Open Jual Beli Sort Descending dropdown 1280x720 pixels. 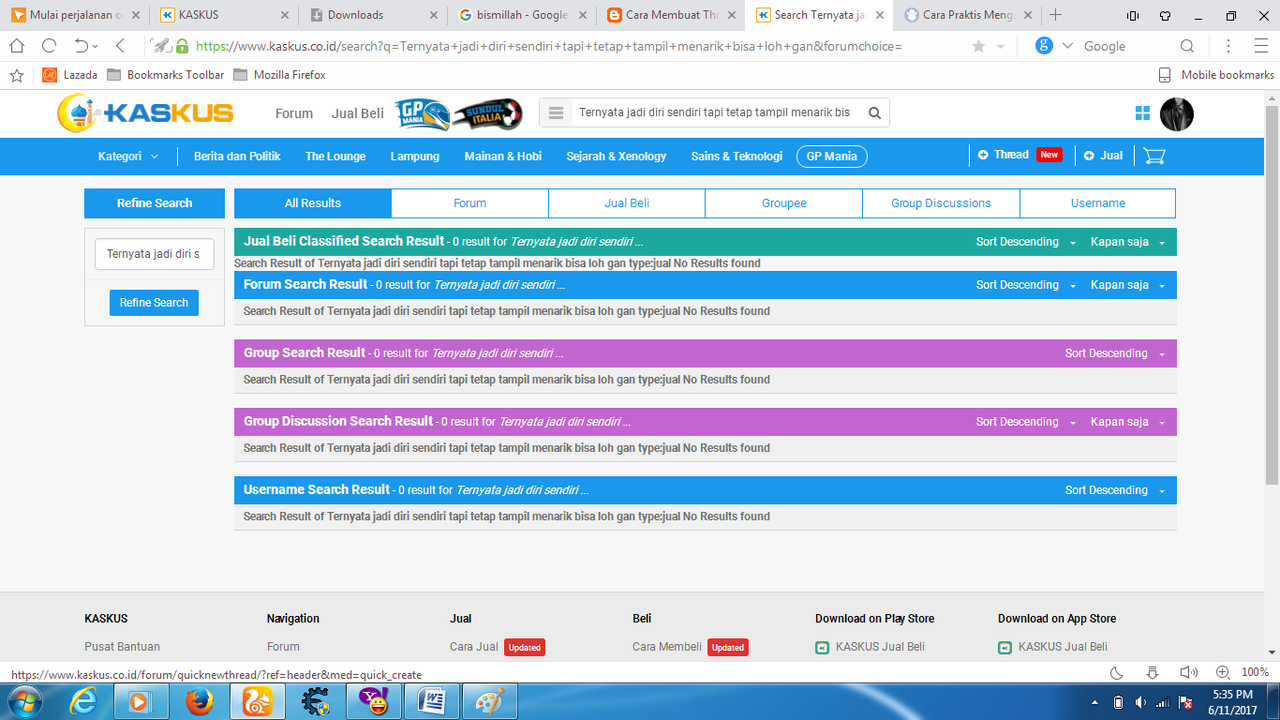click(x=1026, y=242)
